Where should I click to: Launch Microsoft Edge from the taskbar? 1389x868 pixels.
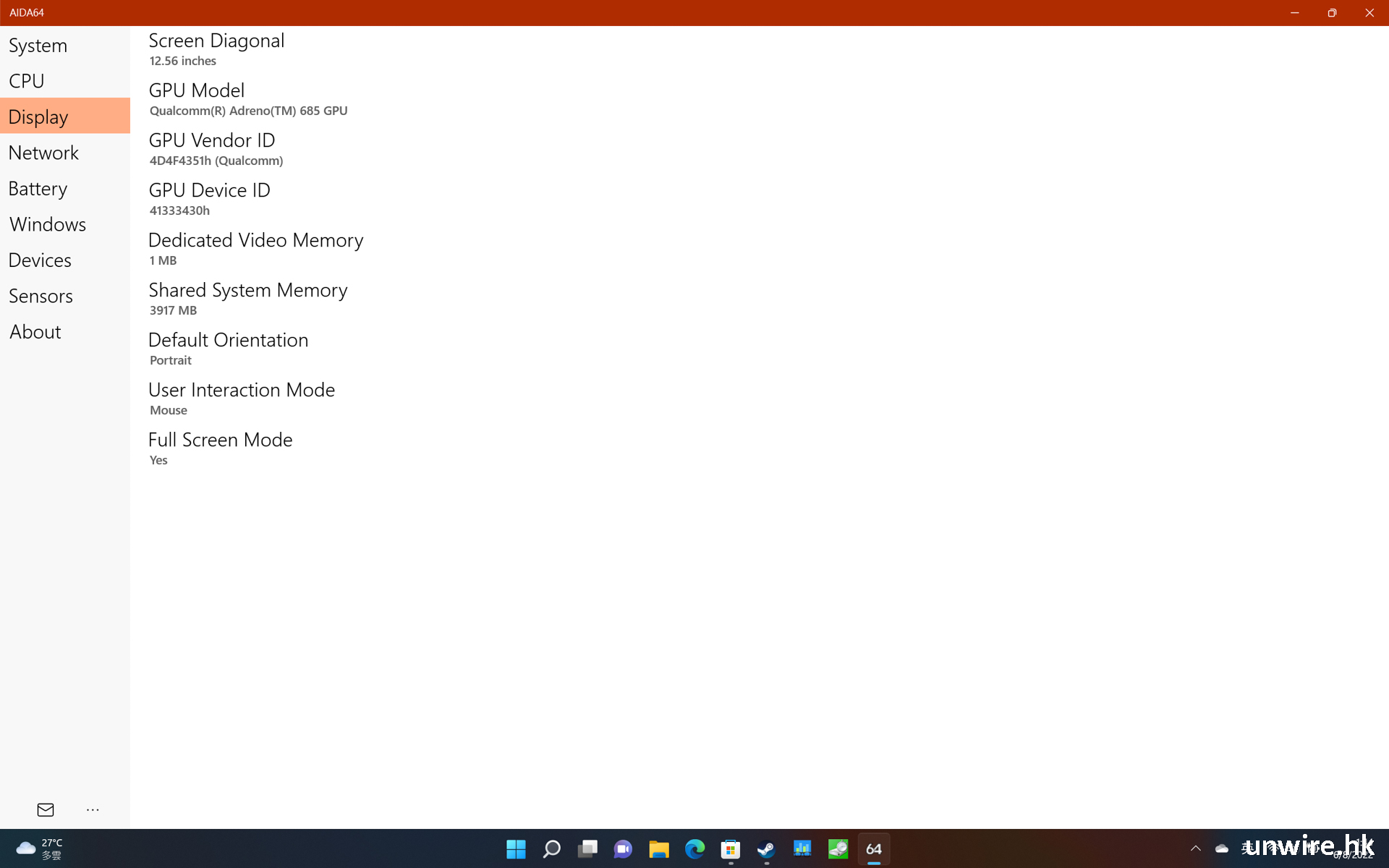(694, 848)
